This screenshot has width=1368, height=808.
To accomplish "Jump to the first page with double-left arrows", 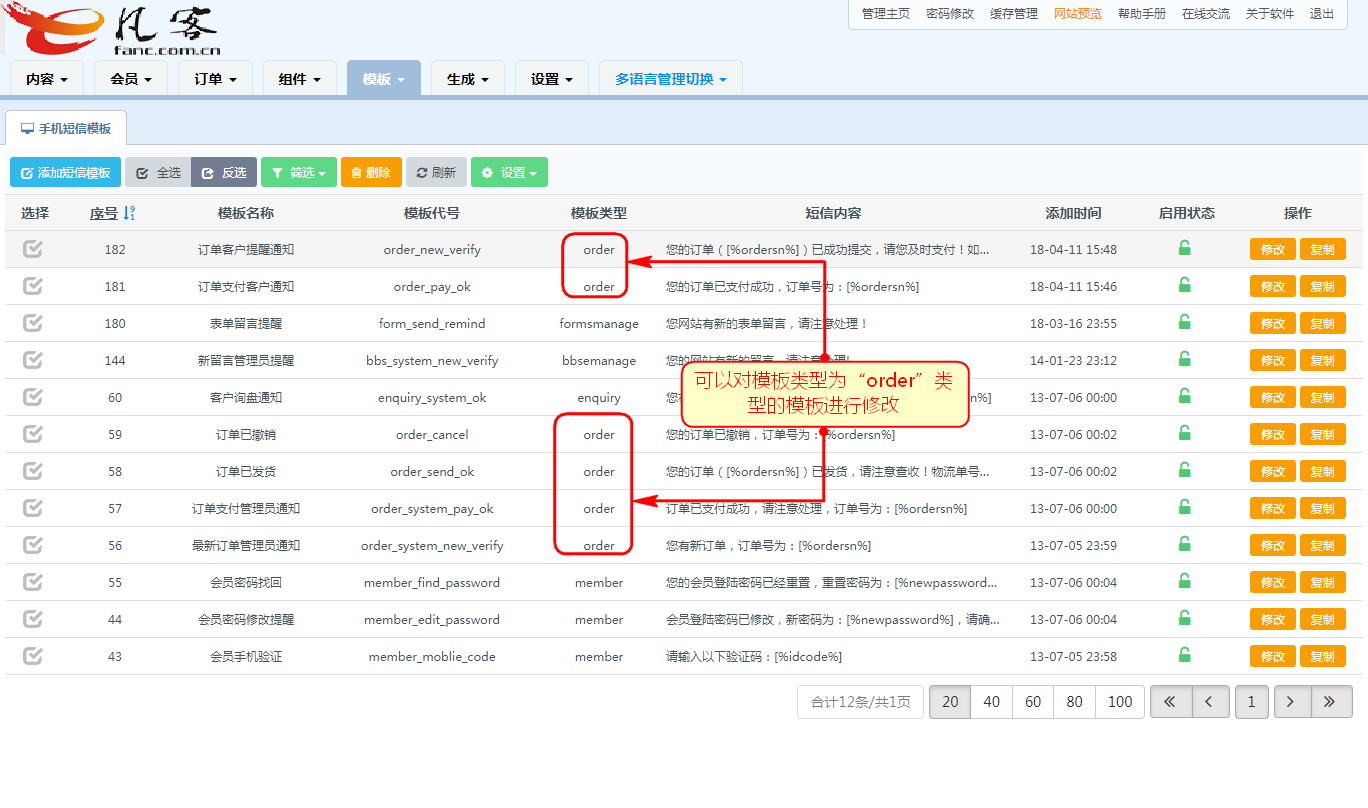I will point(1170,702).
